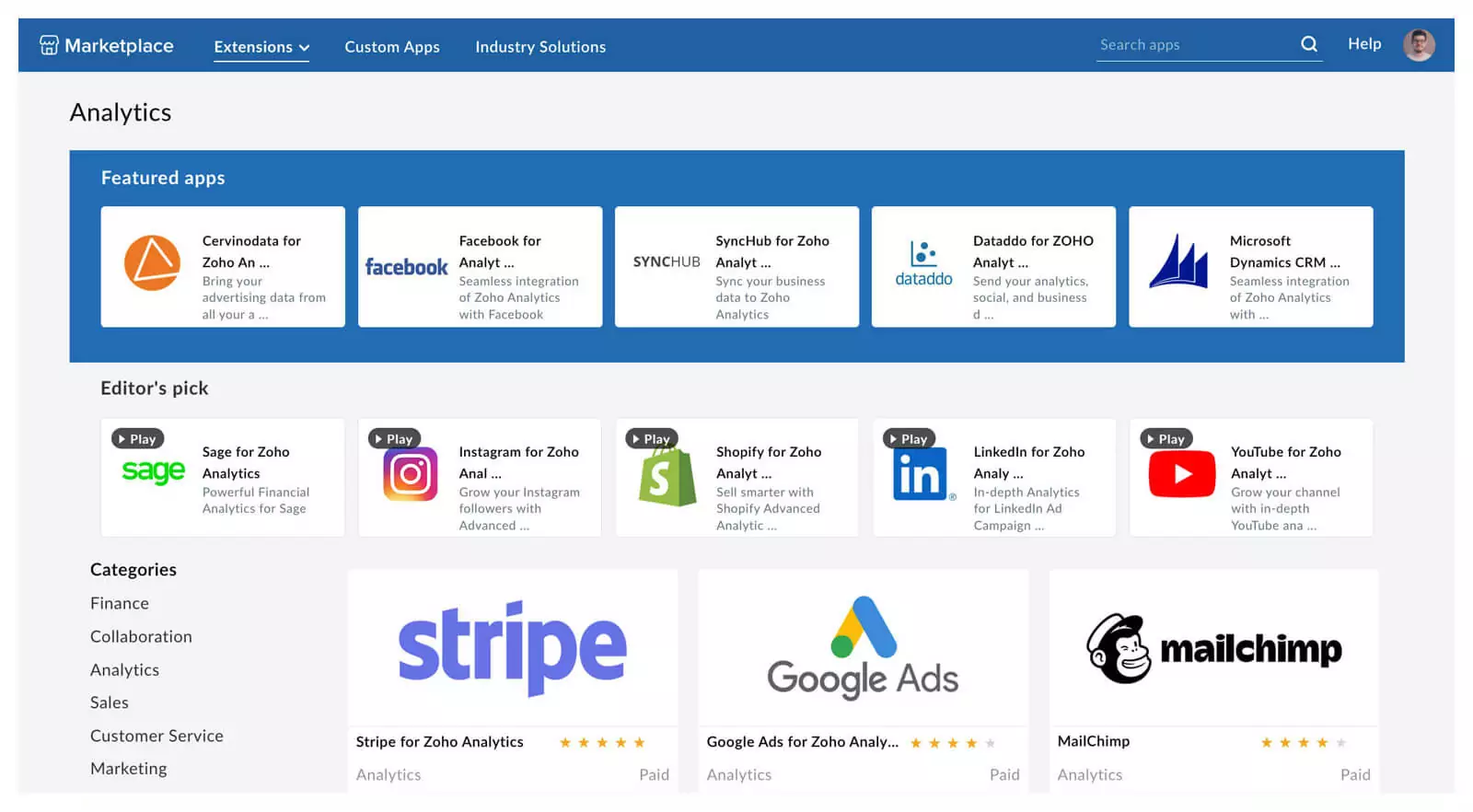Click the Paid label on Stripe card

pyautogui.click(x=654, y=775)
